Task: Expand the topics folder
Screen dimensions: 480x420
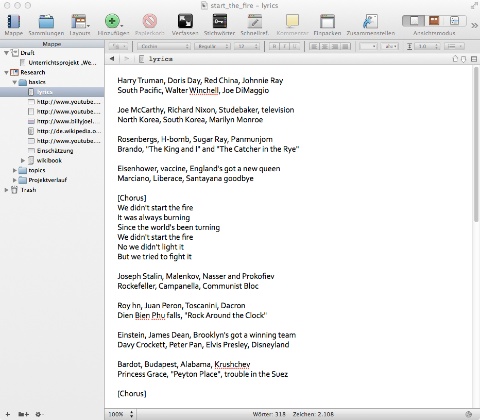Action: point(15,170)
